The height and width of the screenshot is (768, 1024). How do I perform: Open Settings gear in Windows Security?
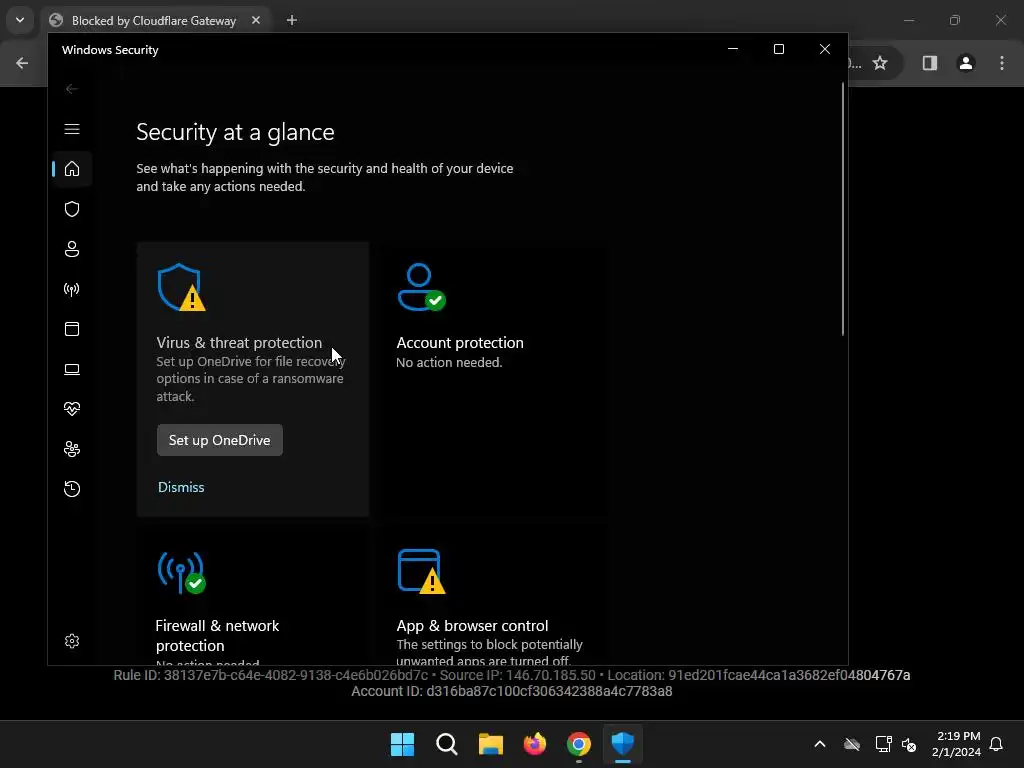click(x=72, y=641)
